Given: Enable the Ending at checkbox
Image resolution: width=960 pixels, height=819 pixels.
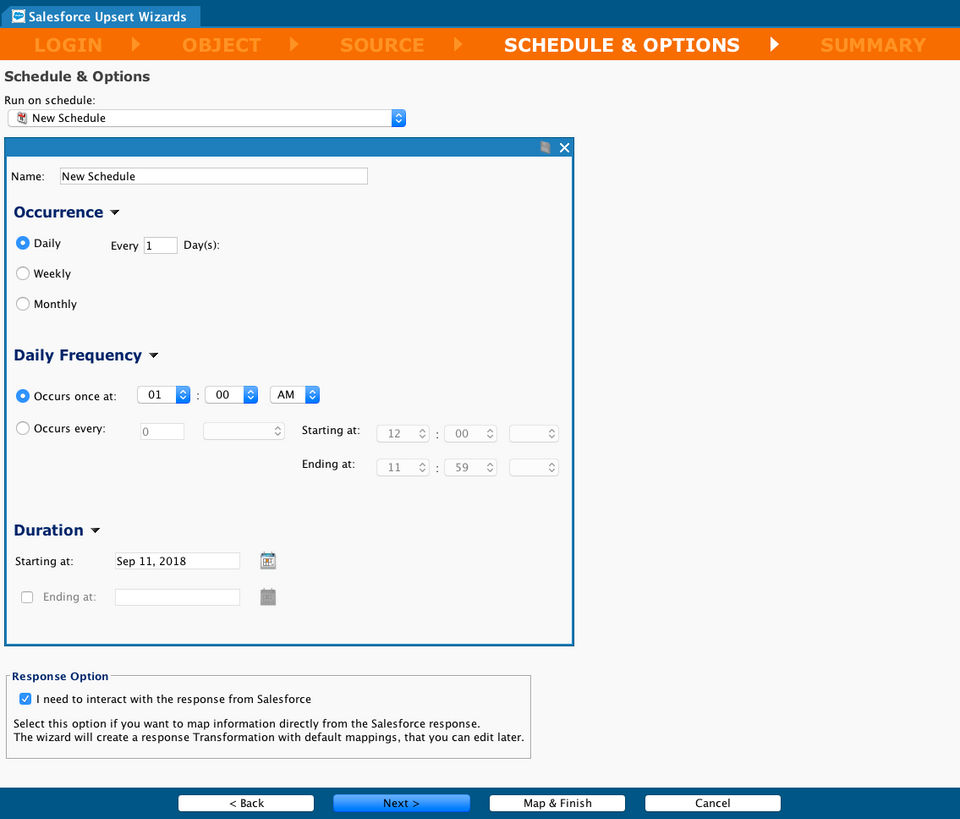Looking at the screenshot, I should (x=27, y=597).
